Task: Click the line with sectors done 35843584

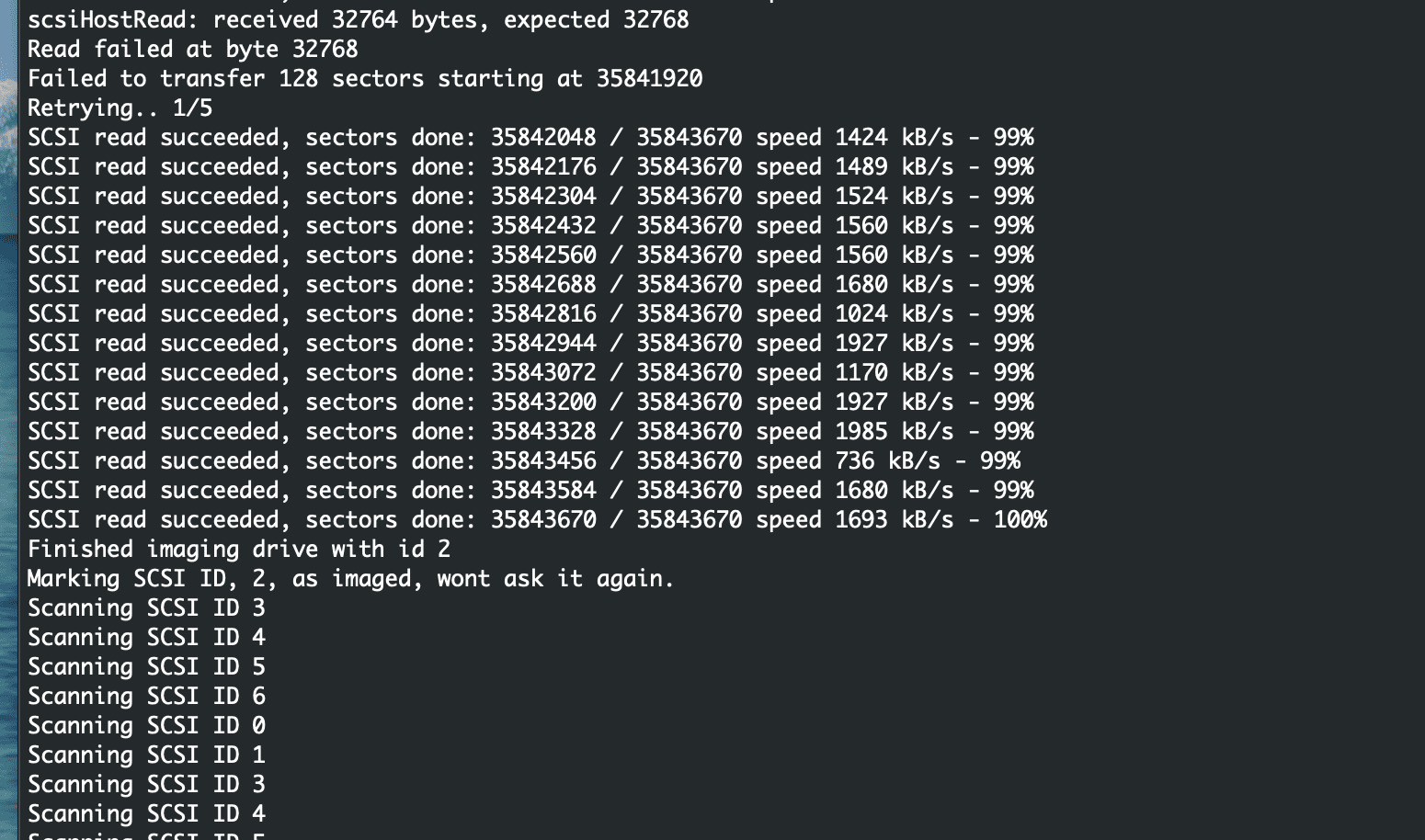Action: click(x=530, y=491)
